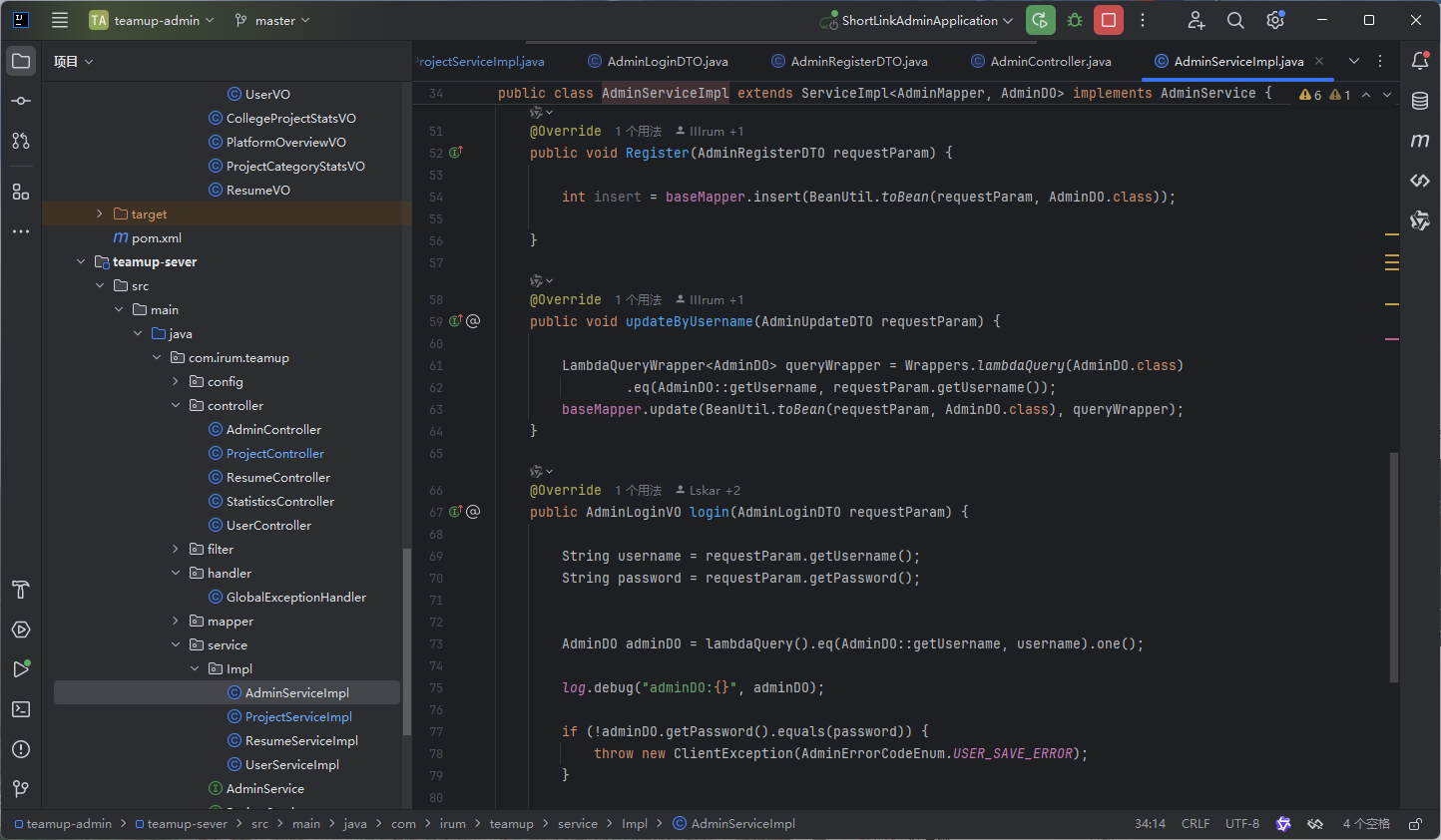1441x840 pixels.
Task: Open the Structure tool window
Action: tap(21, 192)
